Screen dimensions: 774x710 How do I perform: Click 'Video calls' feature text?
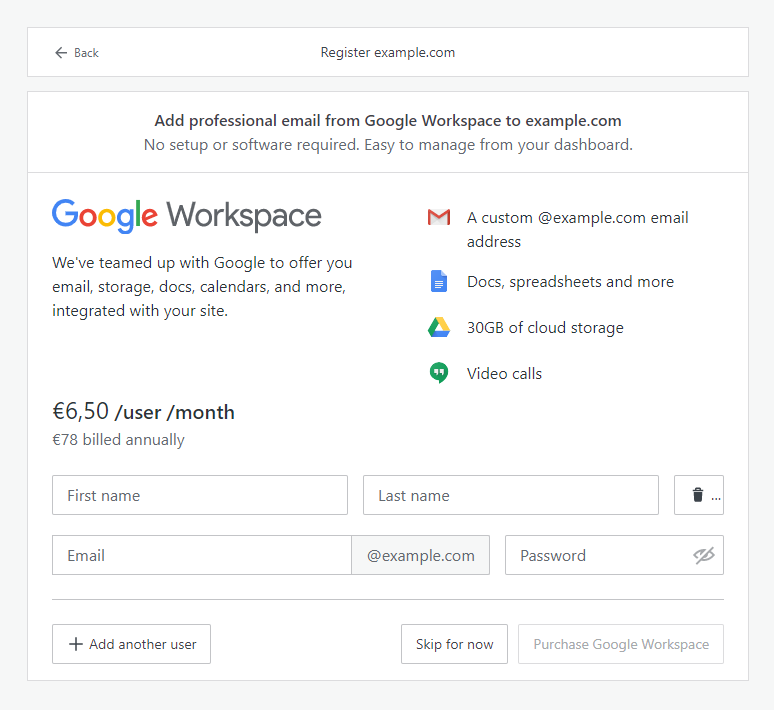pyautogui.click(x=504, y=373)
